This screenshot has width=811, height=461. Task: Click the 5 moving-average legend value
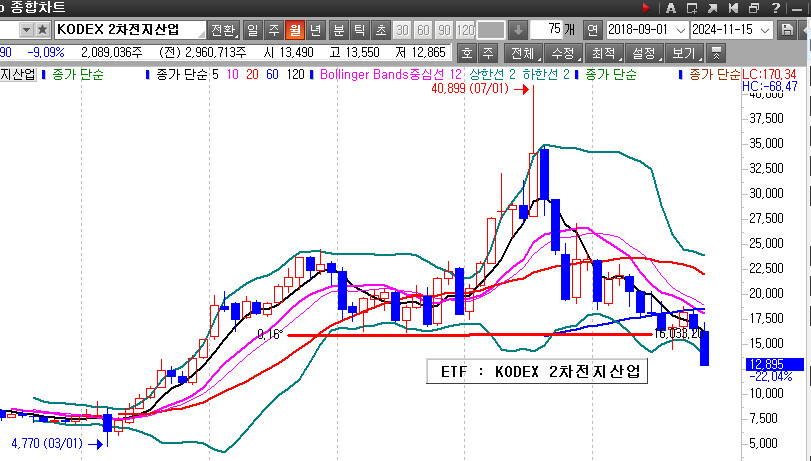215,74
